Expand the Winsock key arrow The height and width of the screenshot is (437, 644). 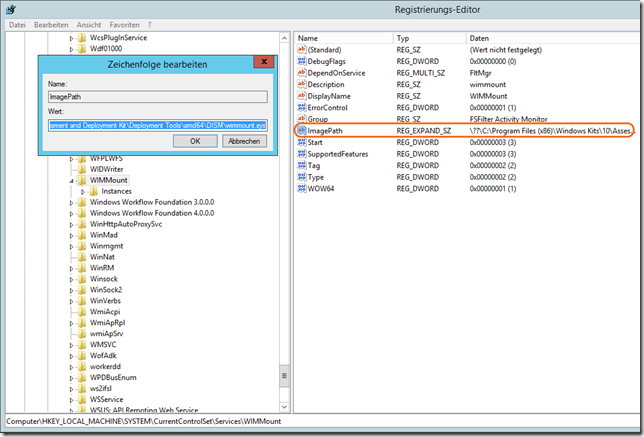[x=72, y=279]
